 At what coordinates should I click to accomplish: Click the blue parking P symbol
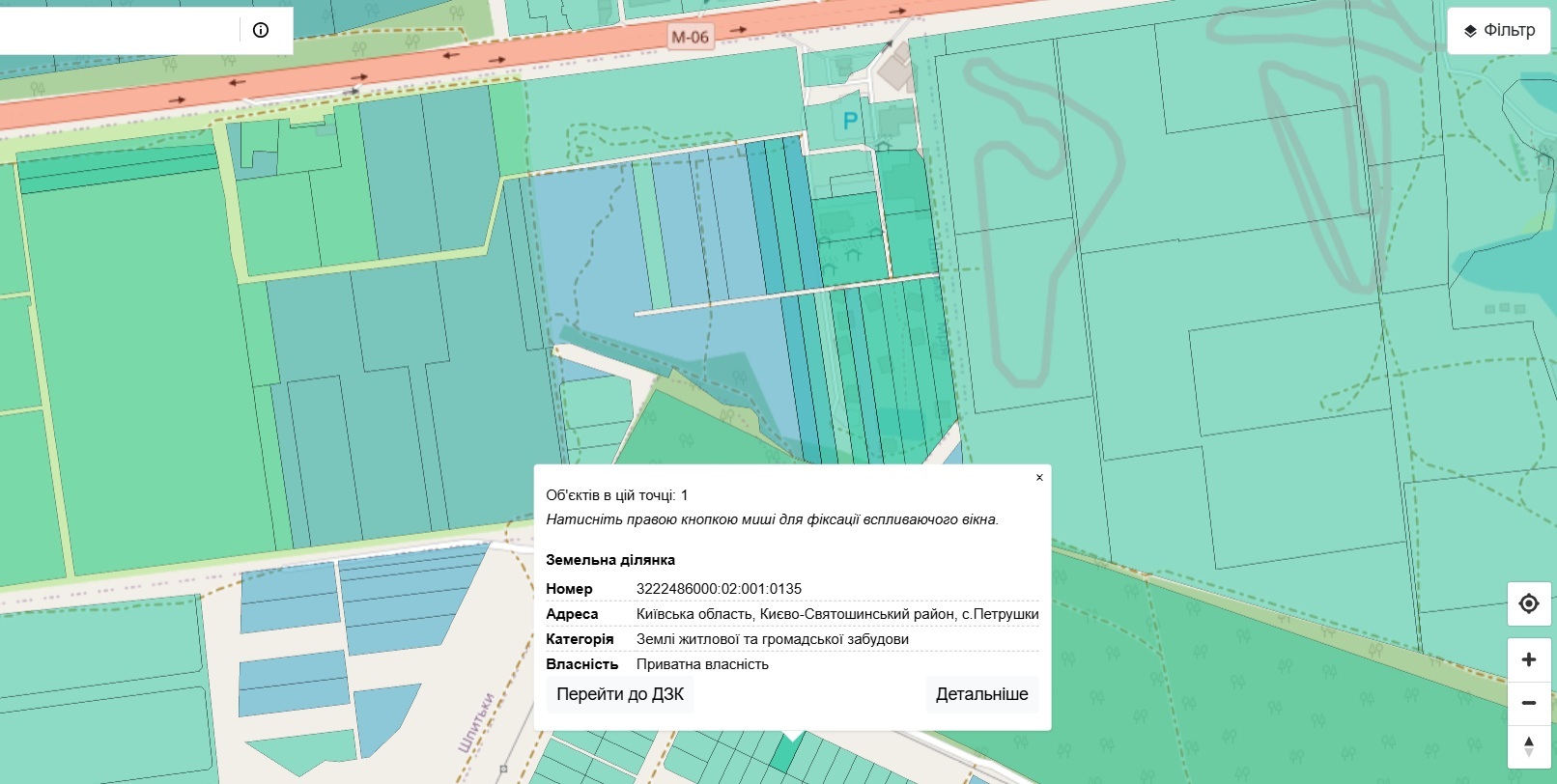click(x=850, y=121)
